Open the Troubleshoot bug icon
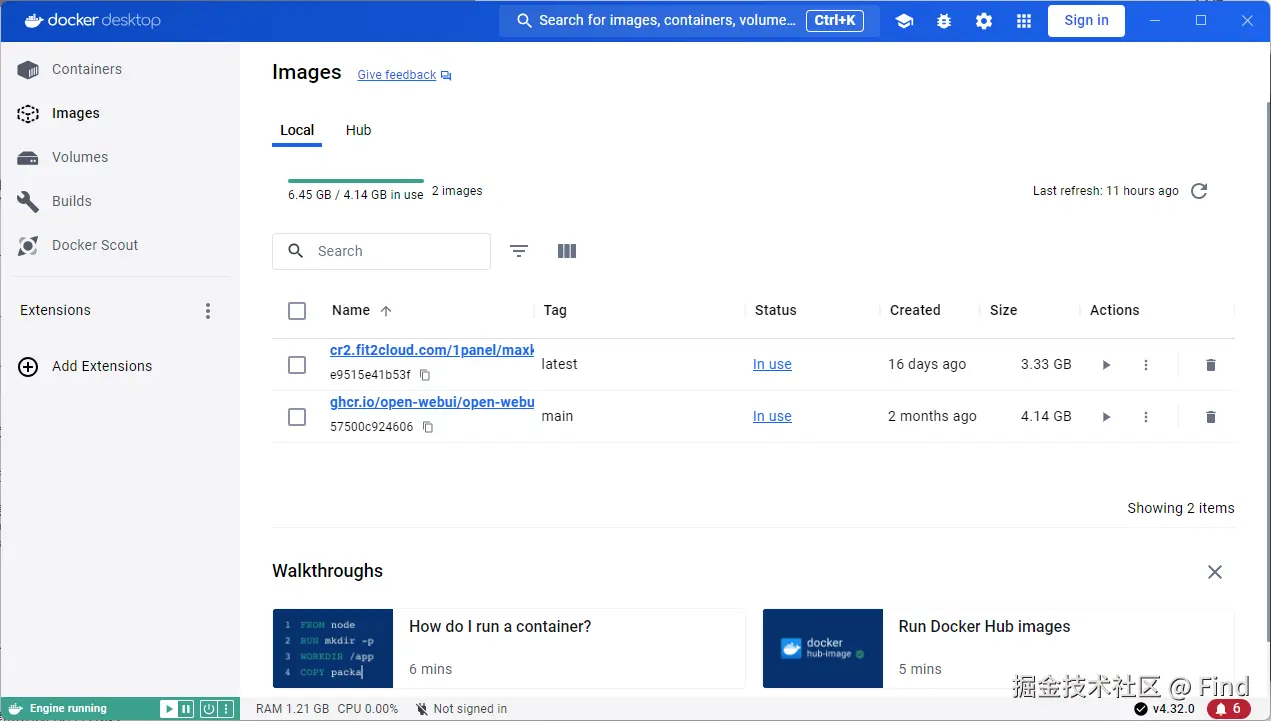Image resolution: width=1271 pixels, height=721 pixels. (944, 21)
